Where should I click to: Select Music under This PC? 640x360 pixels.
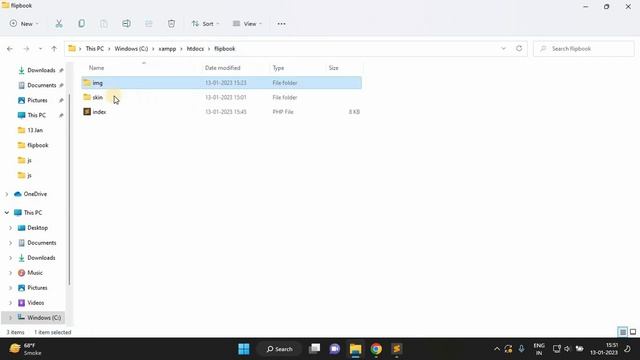pos(35,273)
